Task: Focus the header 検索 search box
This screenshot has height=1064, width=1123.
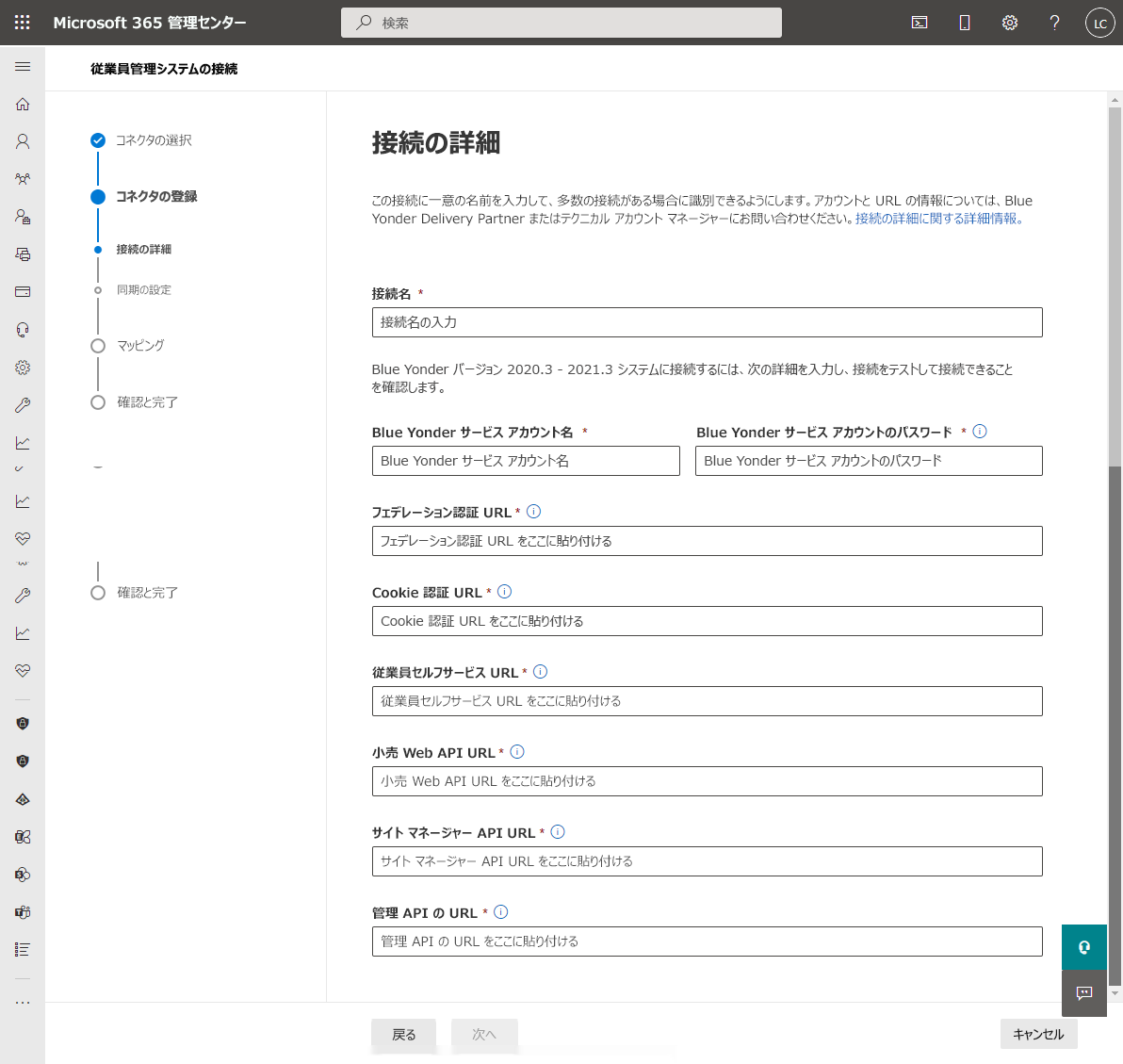Action: click(x=561, y=23)
